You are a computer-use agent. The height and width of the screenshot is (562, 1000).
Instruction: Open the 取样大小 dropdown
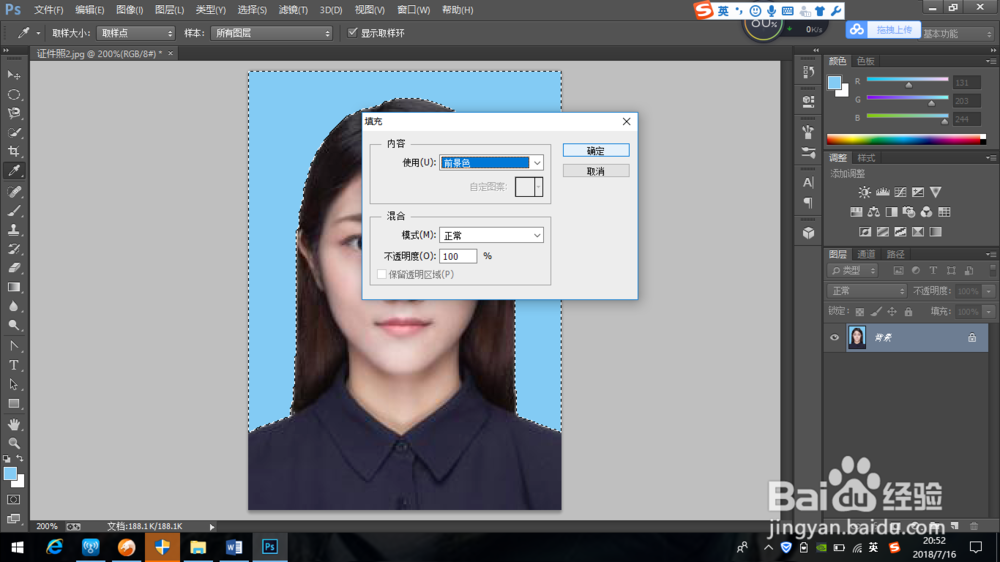pyautogui.click(x=136, y=33)
